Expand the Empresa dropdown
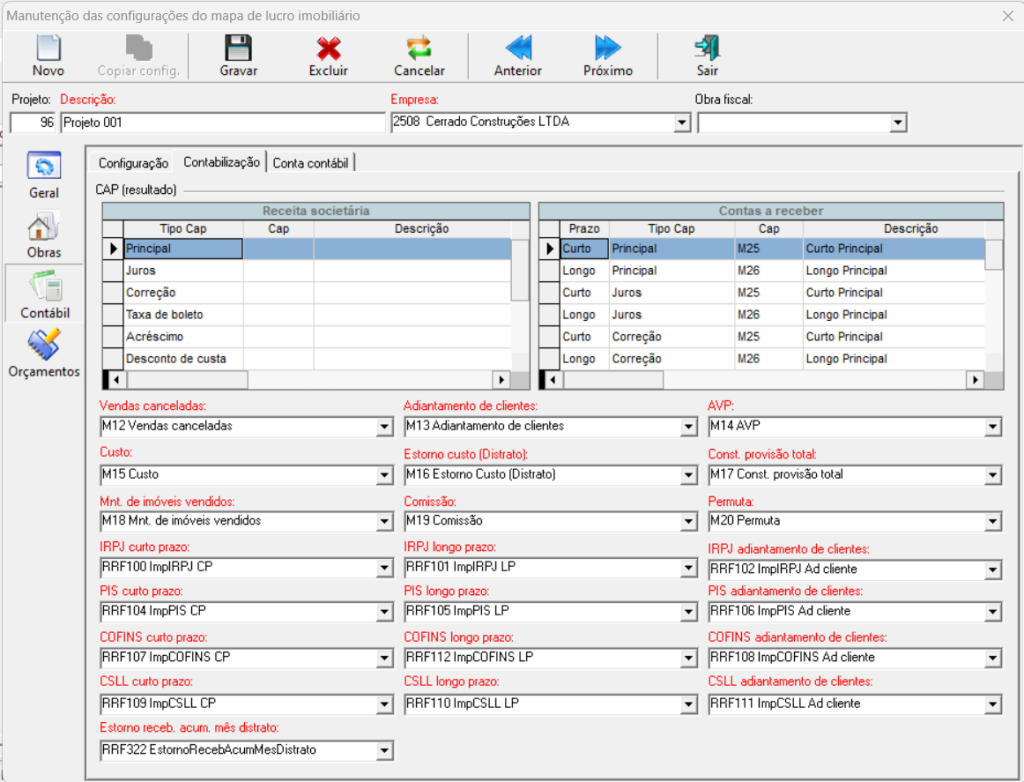The width and height of the screenshot is (1024, 782). (683, 123)
